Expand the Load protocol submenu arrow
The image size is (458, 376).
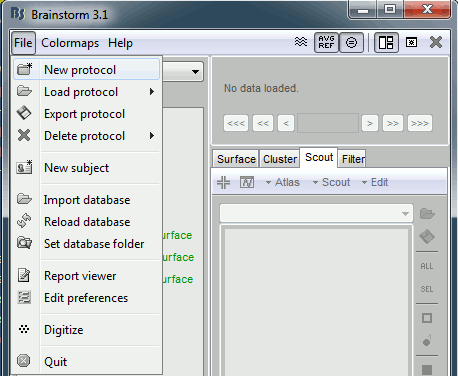tap(152, 92)
